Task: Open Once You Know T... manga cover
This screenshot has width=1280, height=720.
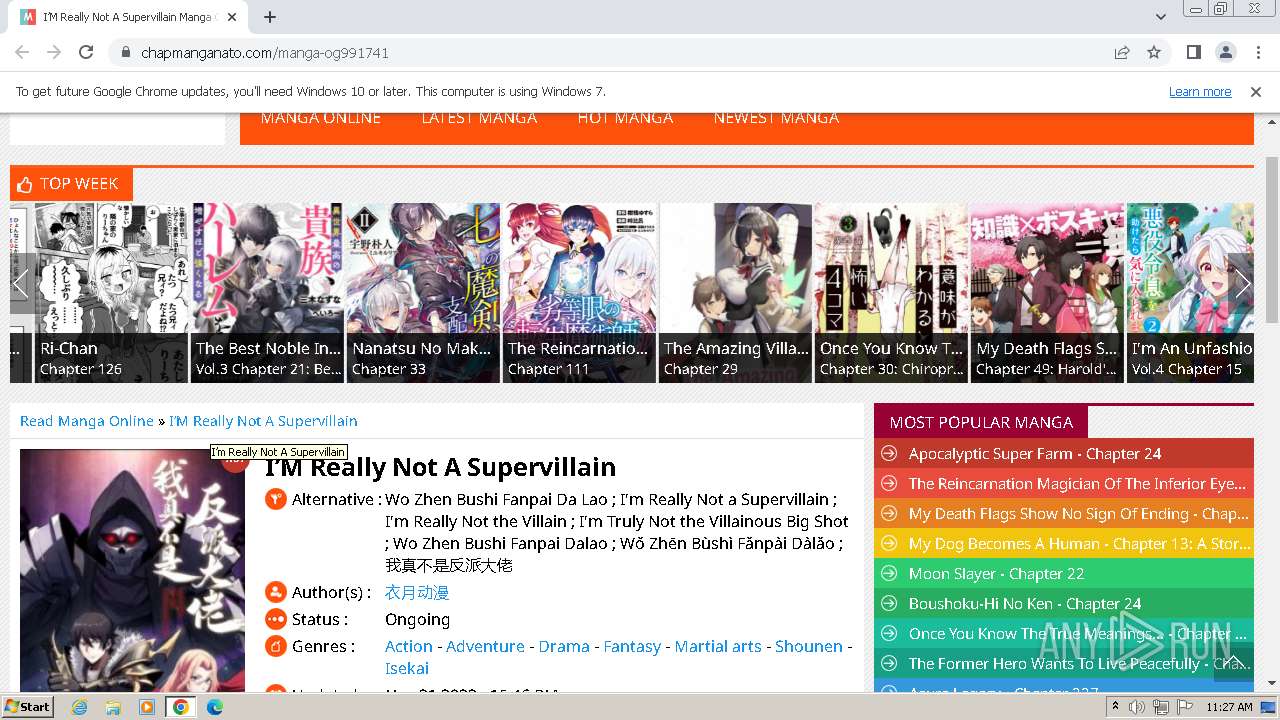Action: pos(892,293)
